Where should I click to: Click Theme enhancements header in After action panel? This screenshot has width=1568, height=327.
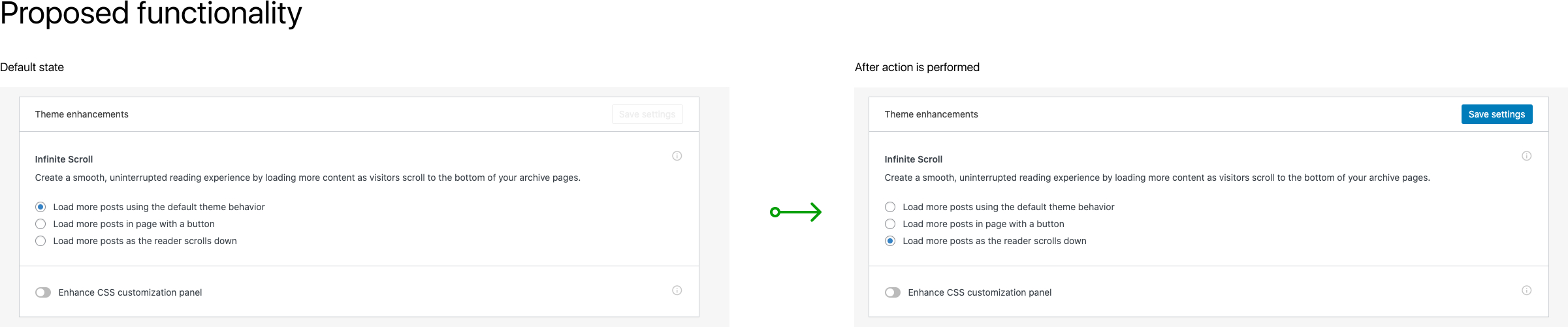931,114
